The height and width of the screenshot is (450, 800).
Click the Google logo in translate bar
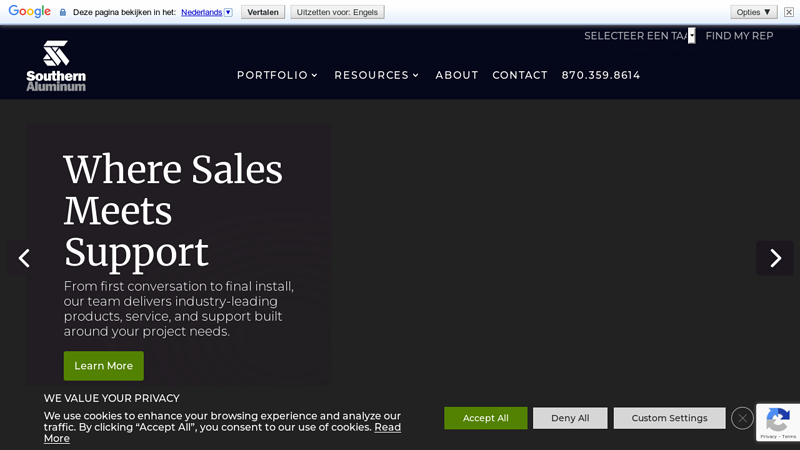point(30,12)
